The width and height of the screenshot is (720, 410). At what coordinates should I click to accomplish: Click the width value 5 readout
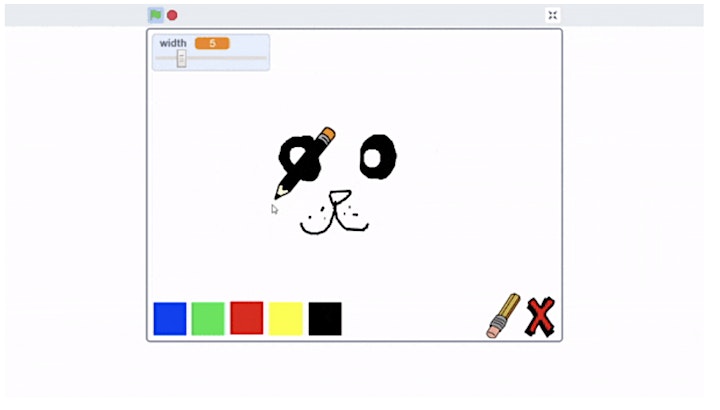tap(212, 43)
